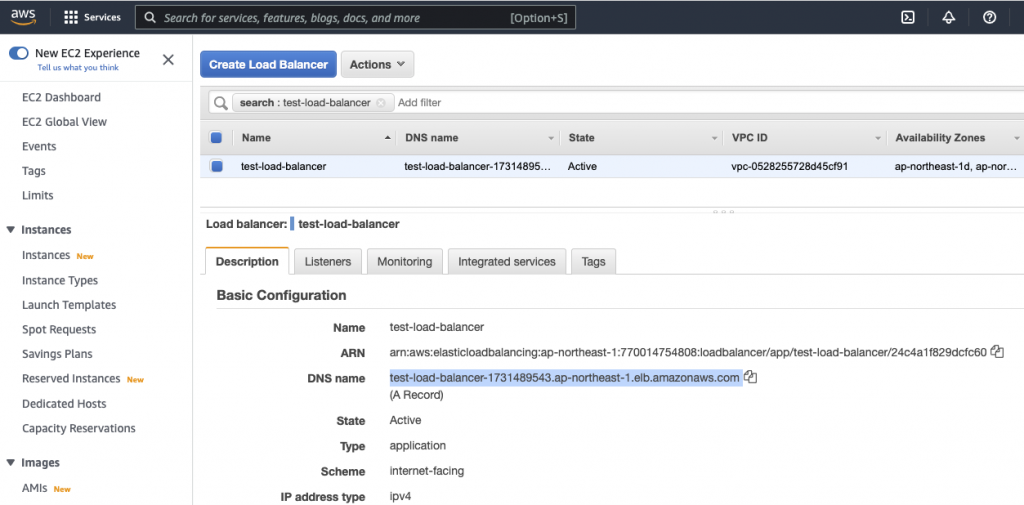Viewport: 1024px width, 505px height.
Task: Open the Services grid menu
Action: pyautogui.click(x=92, y=18)
